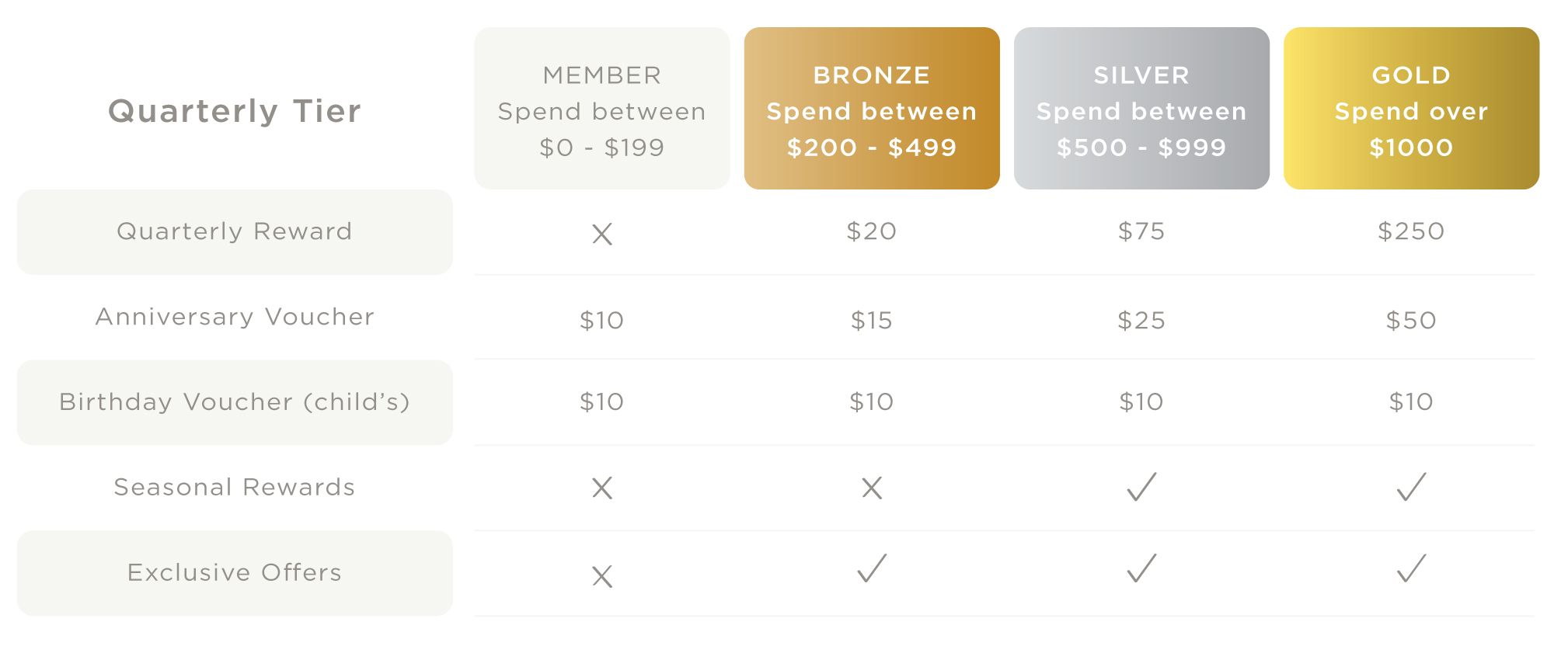Click the $250 Gold quarterly reward value
This screenshot has height=660, width=1568.
[x=1411, y=231]
